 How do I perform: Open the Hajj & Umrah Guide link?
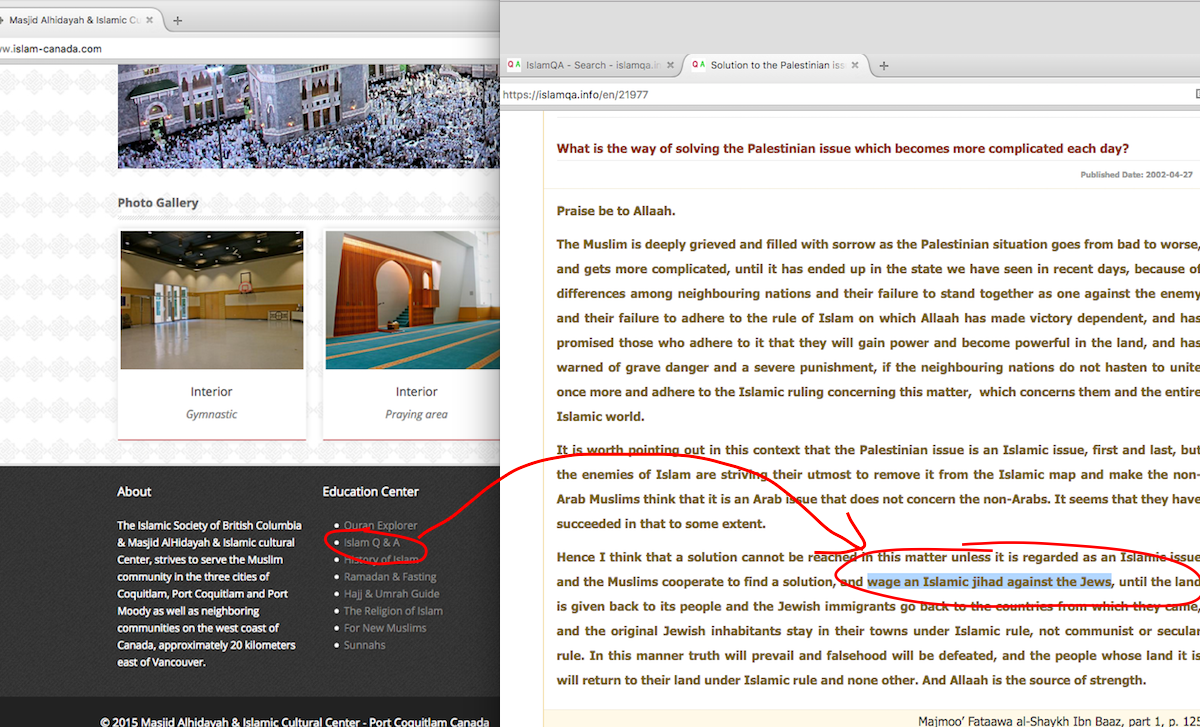(392, 593)
